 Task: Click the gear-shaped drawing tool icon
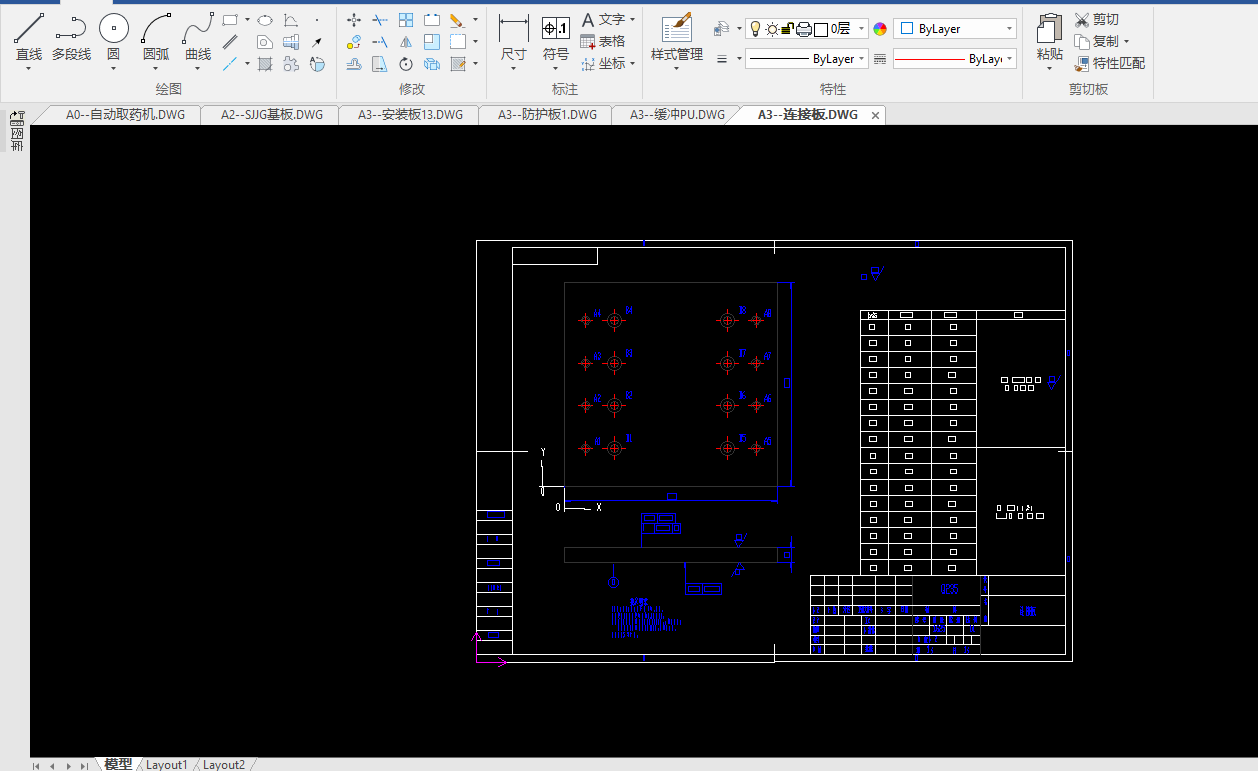291,64
